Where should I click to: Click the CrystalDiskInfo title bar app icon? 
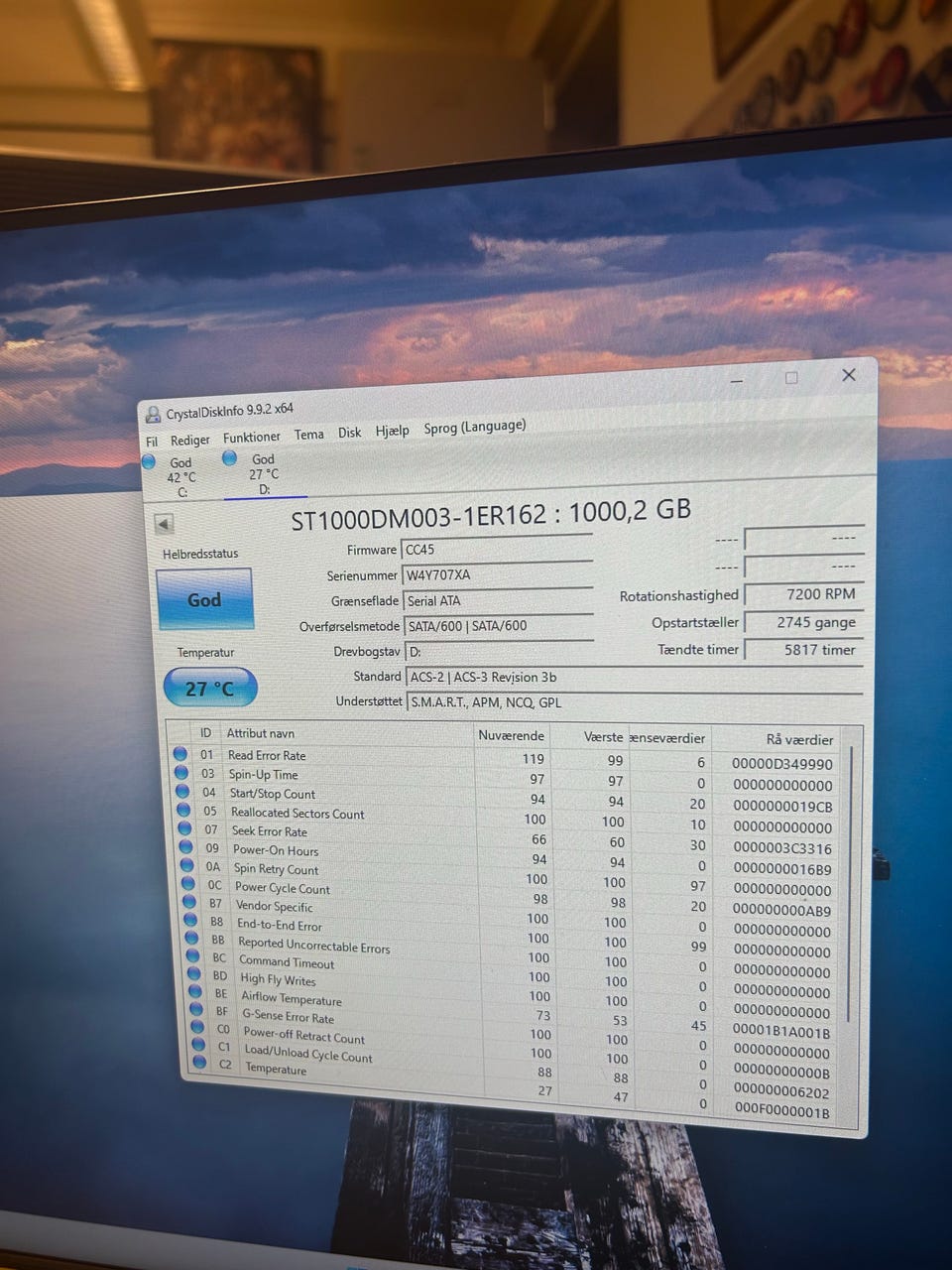coord(154,415)
